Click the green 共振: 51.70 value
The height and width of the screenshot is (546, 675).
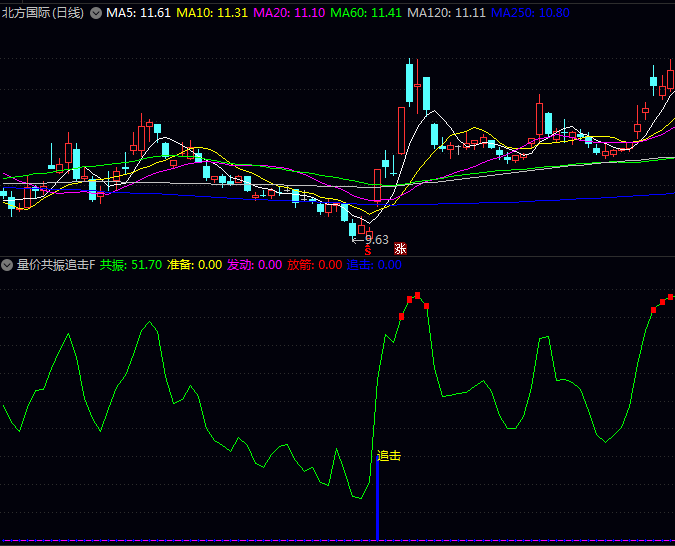131,265
